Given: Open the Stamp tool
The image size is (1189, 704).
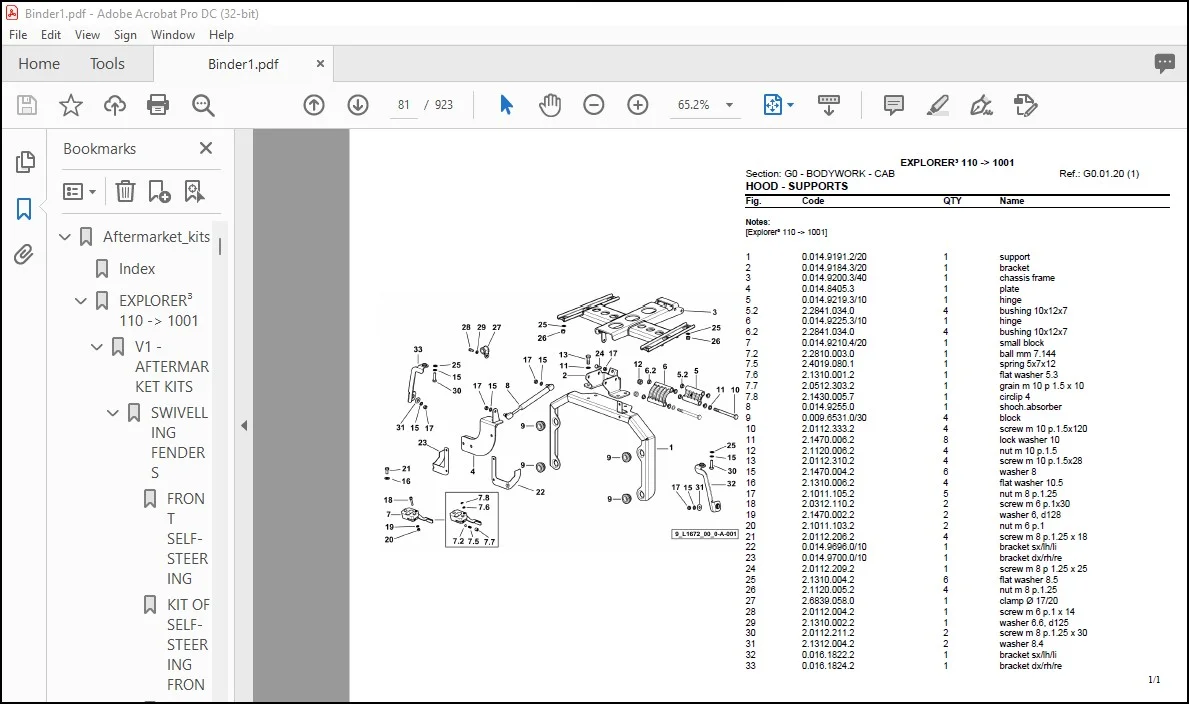Looking at the screenshot, I should coord(1025,105).
